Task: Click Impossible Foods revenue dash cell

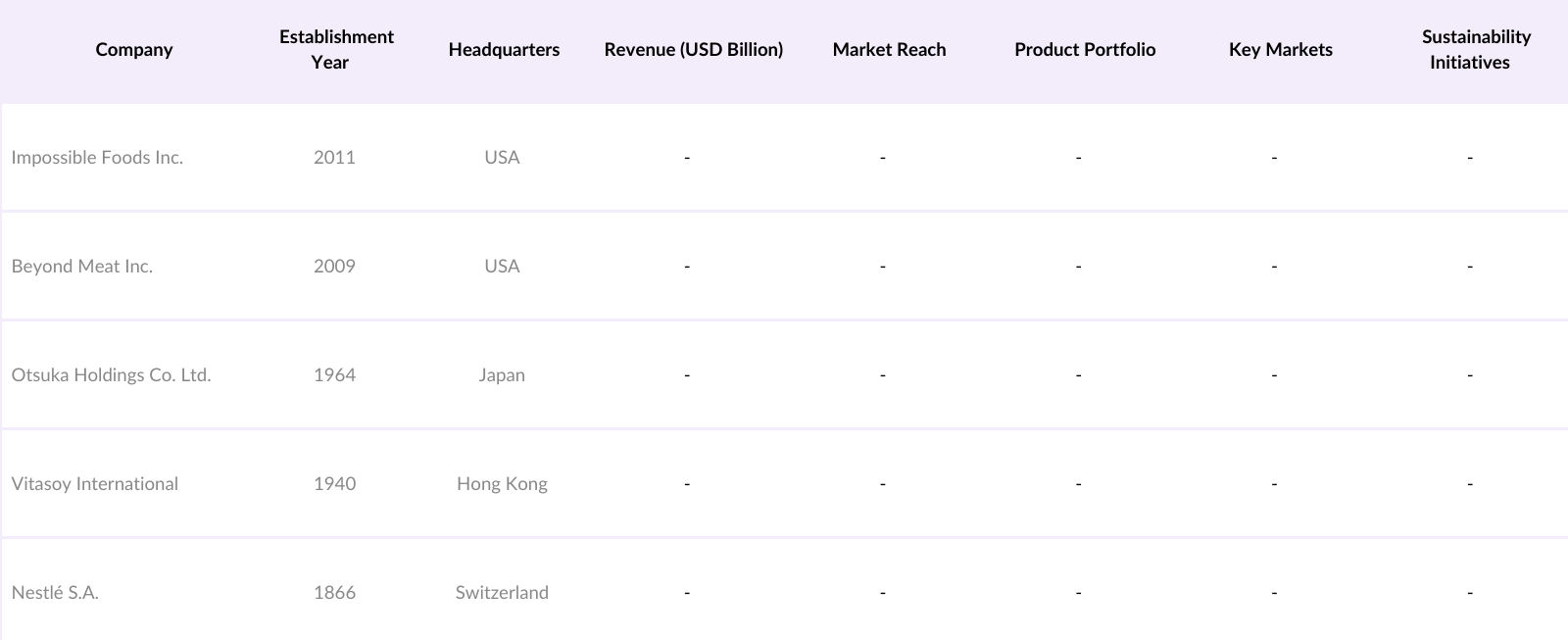Action: tap(687, 158)
